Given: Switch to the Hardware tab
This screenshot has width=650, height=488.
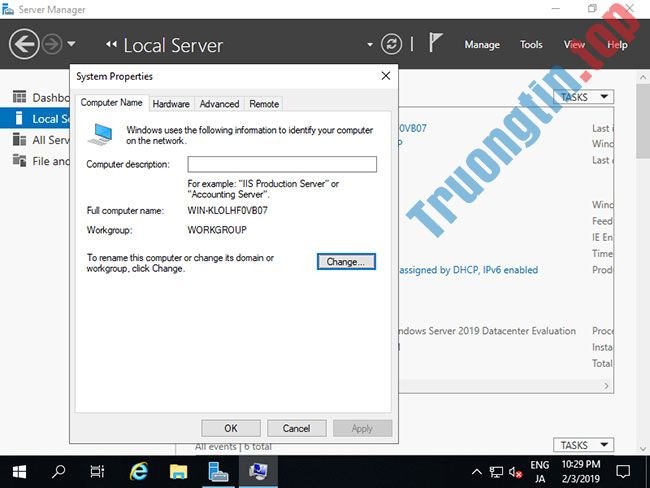Looking at the screenshot, I should [171, 104].
